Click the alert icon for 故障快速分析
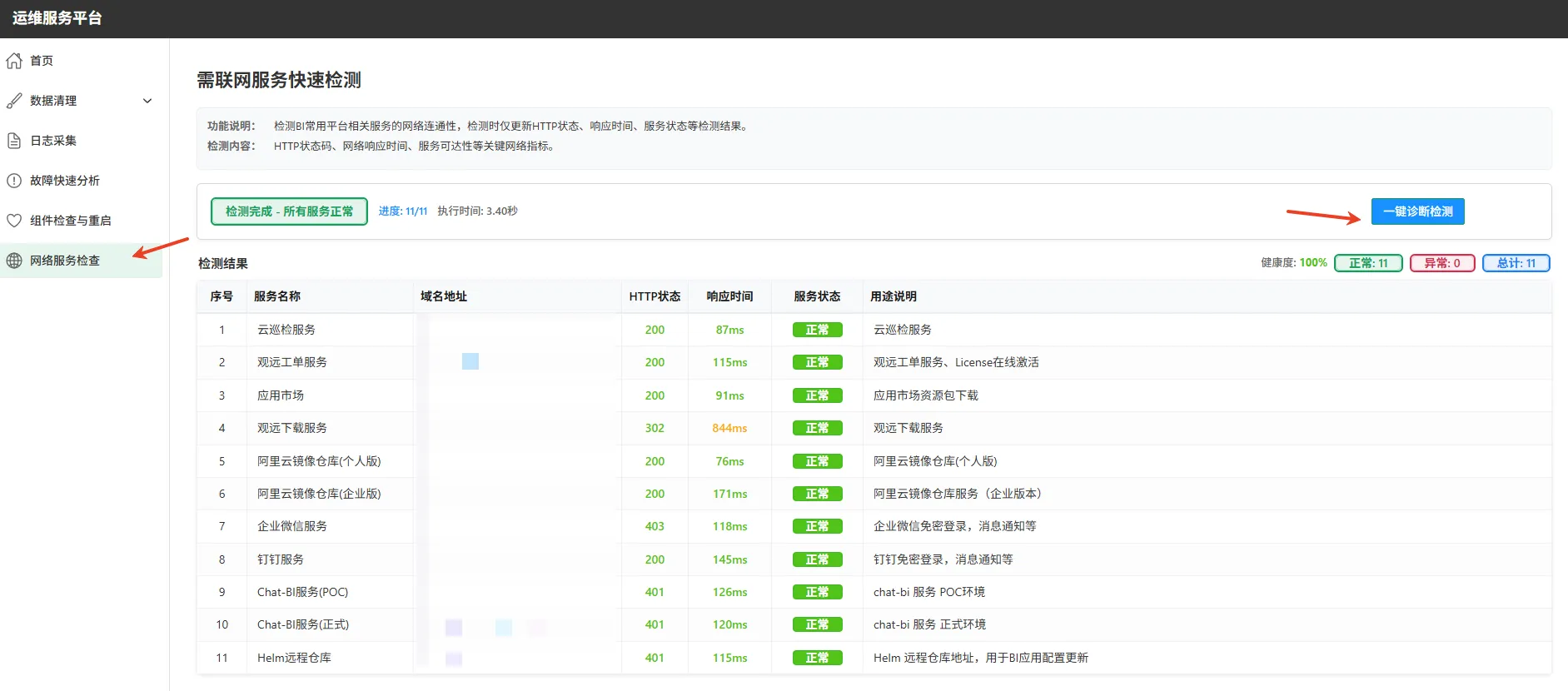The width and height of the screenshot is (1568, 691). tap(14, 181)
